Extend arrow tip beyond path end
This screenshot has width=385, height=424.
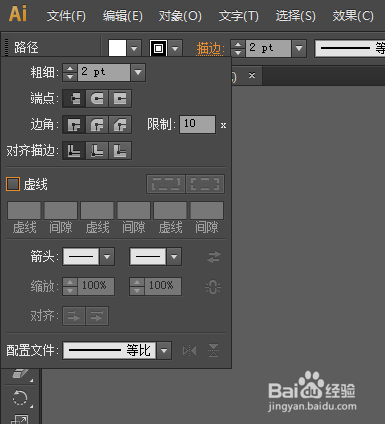(x=74, y=316)
